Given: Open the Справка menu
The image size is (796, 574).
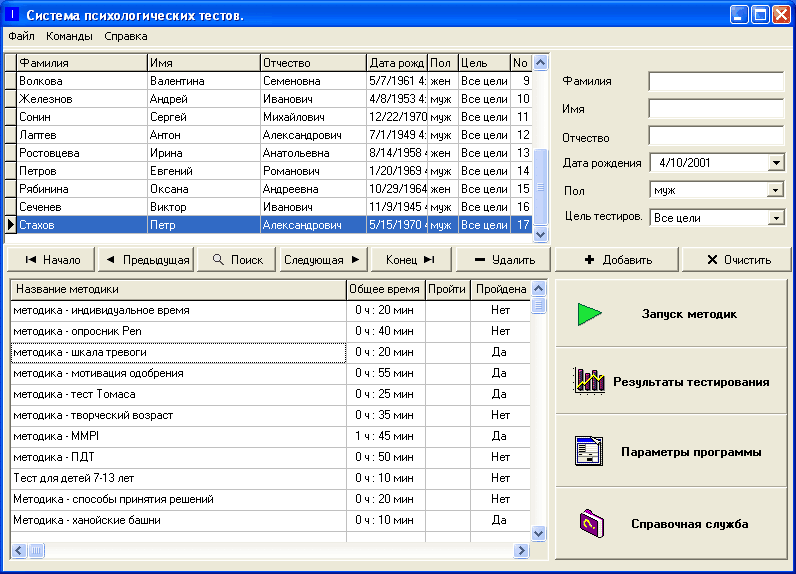Looking at the screenshot, I should pyautogui.click(x=126, y=37).
